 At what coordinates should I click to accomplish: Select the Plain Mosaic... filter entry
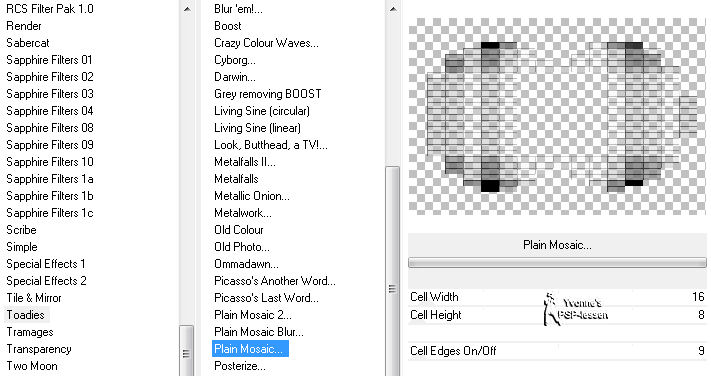pyautogui.click(x=250, y=349)
